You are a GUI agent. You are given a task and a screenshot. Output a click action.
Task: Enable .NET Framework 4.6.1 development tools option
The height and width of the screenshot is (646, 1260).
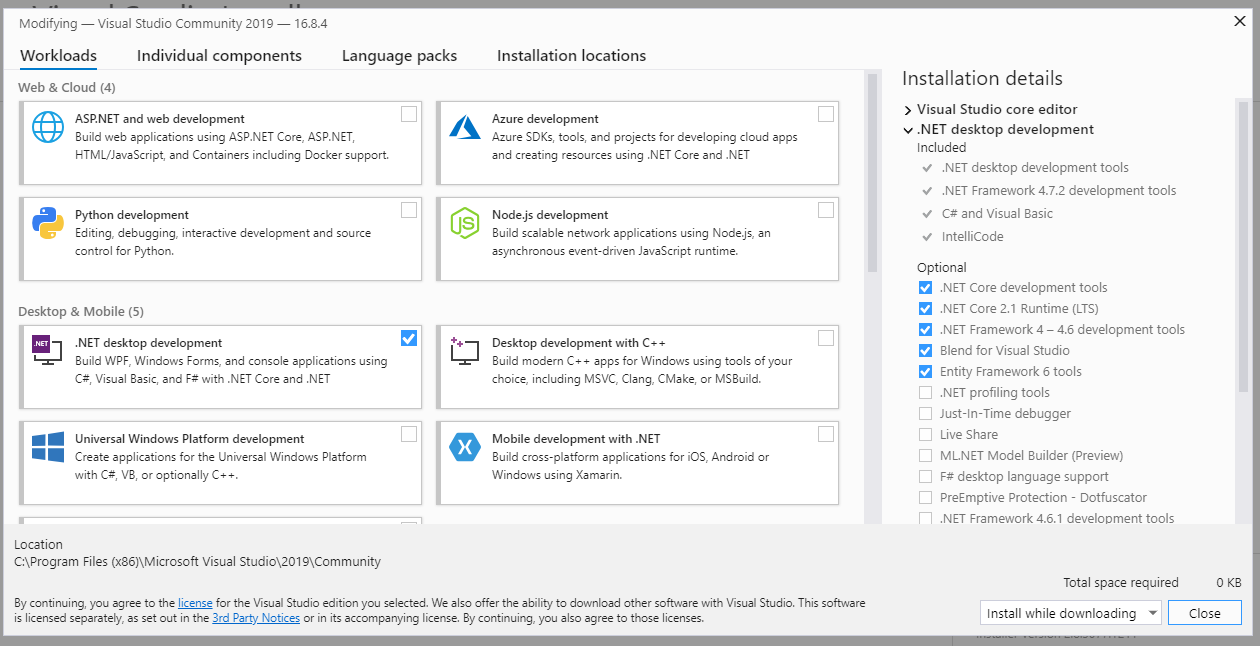click(x=925, y=519)
